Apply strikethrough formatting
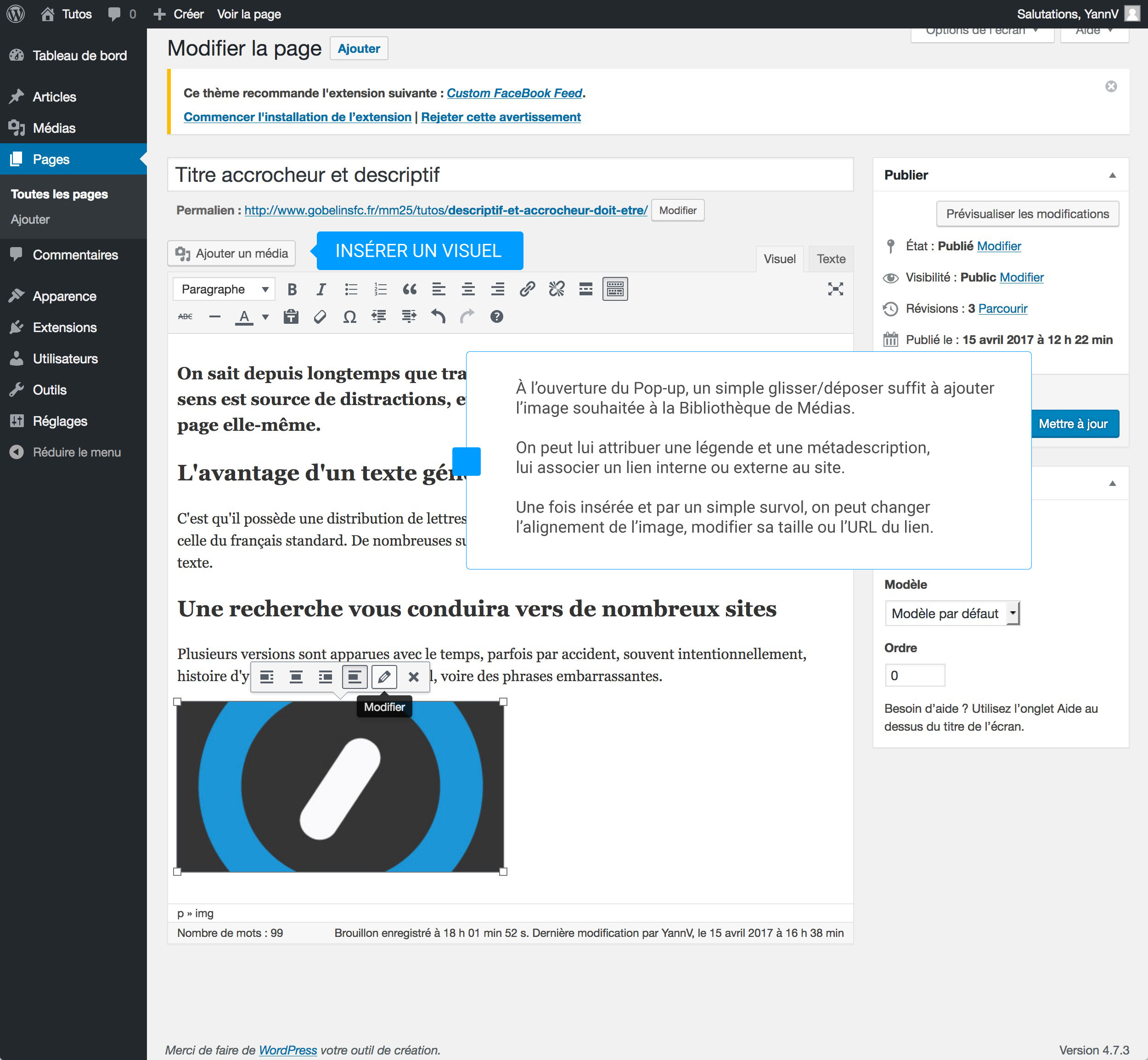 click(185, 316)
